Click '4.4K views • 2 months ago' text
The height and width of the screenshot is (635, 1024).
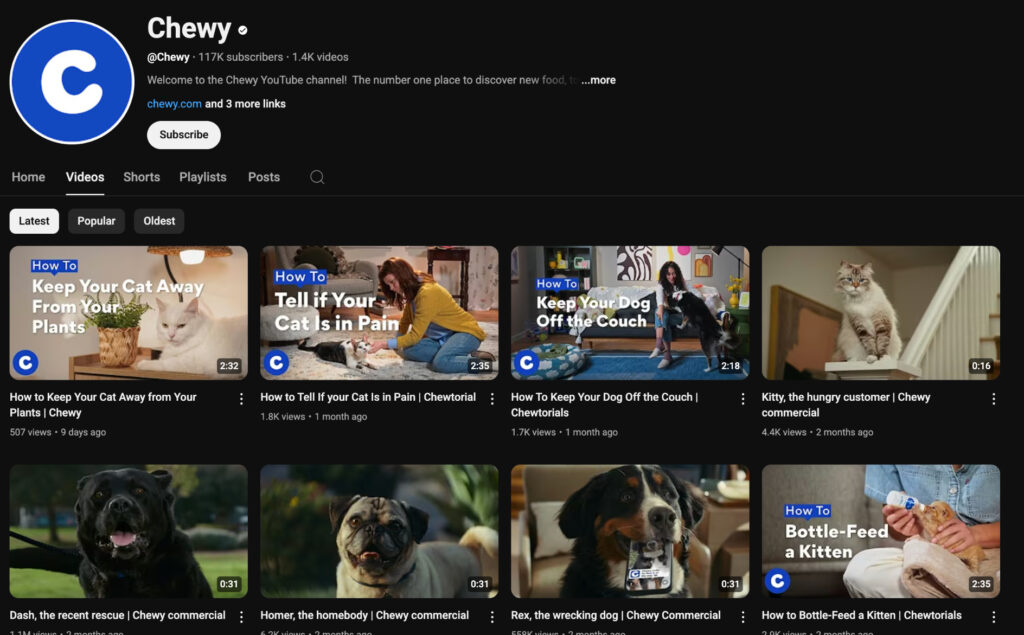coord(817,432)
